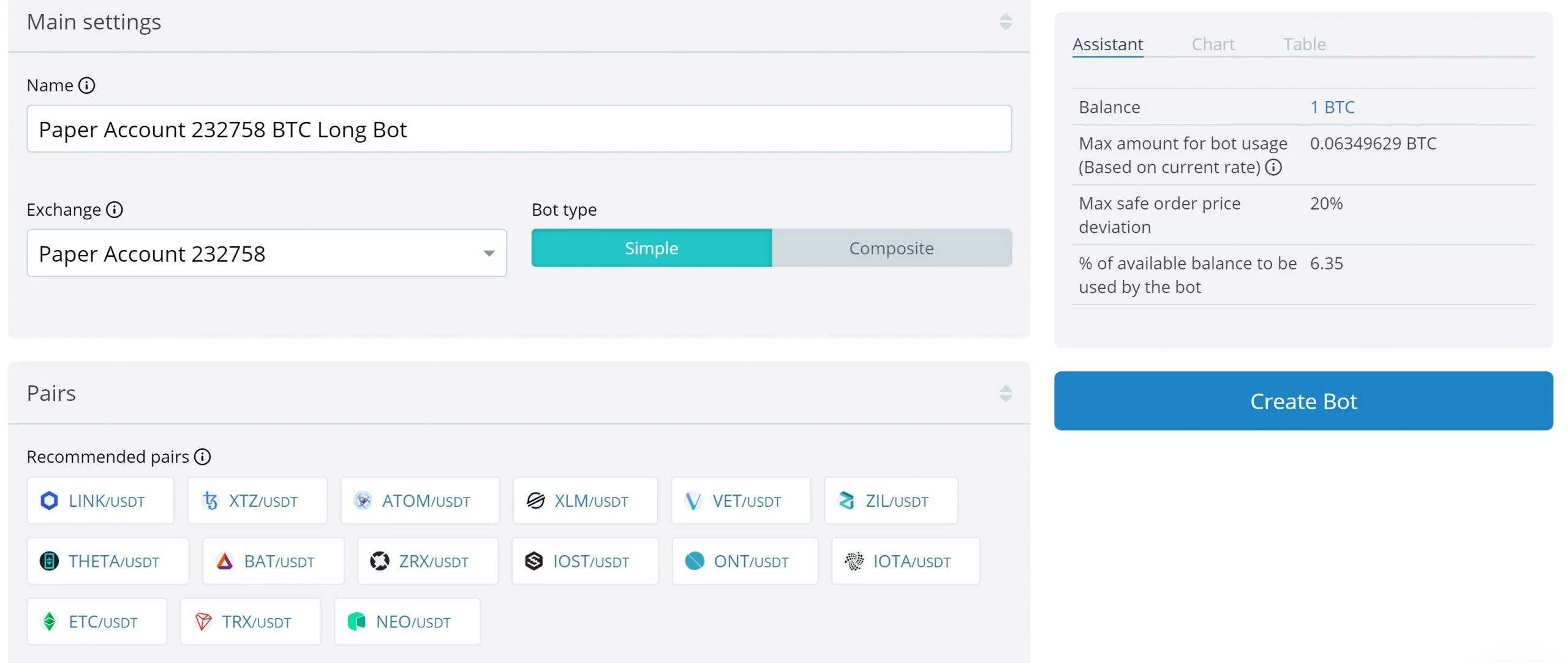The height and width of the screenshot is (663, 1568).
Task: Switch to the Table tab
Action: click(1304, 44)
